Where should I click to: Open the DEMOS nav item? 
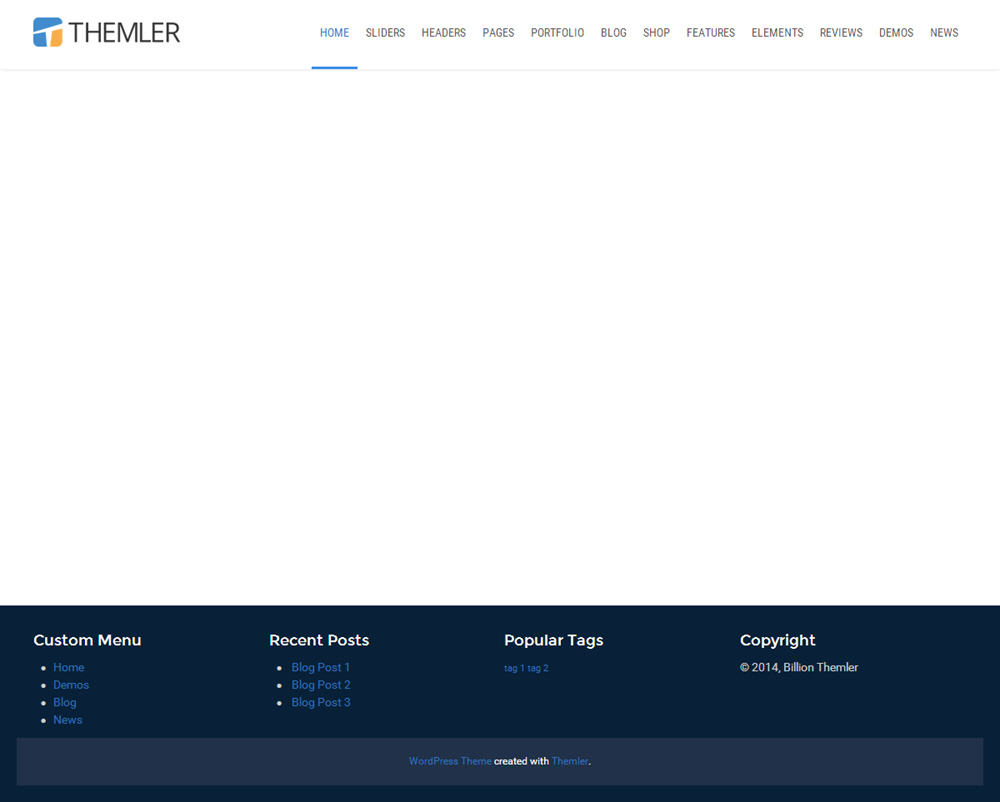coord(896,33)
